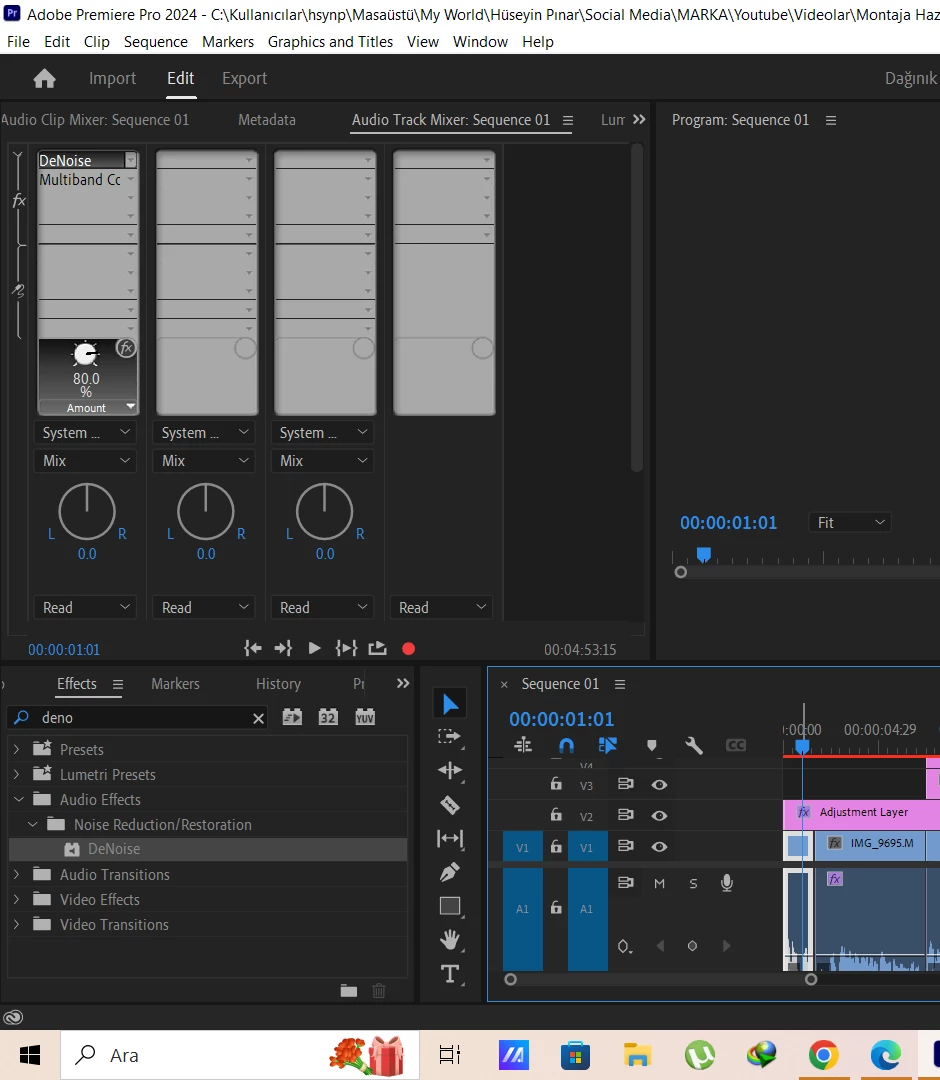Add Marker in timeline
Viewport: 940px width, 1080px height.
click(x=651, y=745)
